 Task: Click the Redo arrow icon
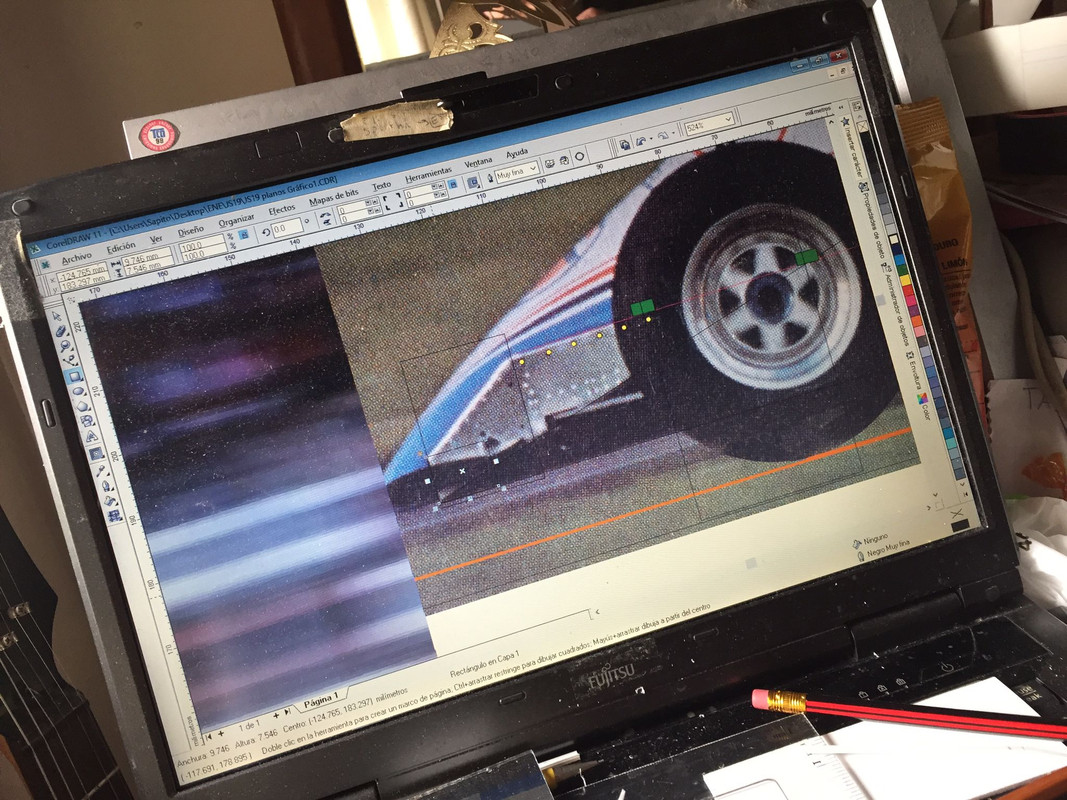[x=663, y=135]
